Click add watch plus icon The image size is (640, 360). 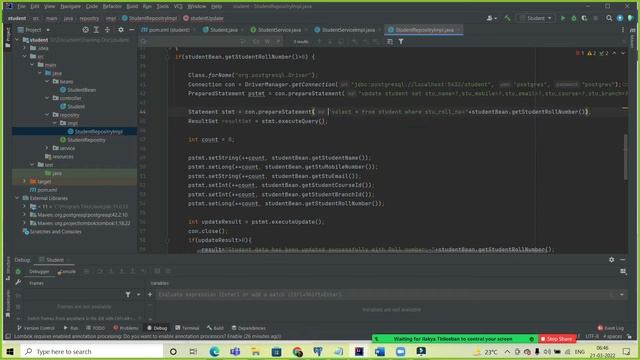pos(150,294)
